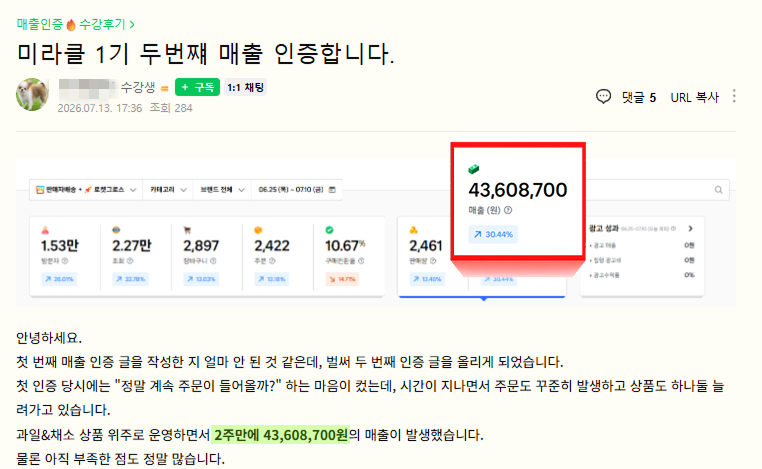
Task: Click the rocket icon in 로켓그로스 filter
Action: point(88,190)
